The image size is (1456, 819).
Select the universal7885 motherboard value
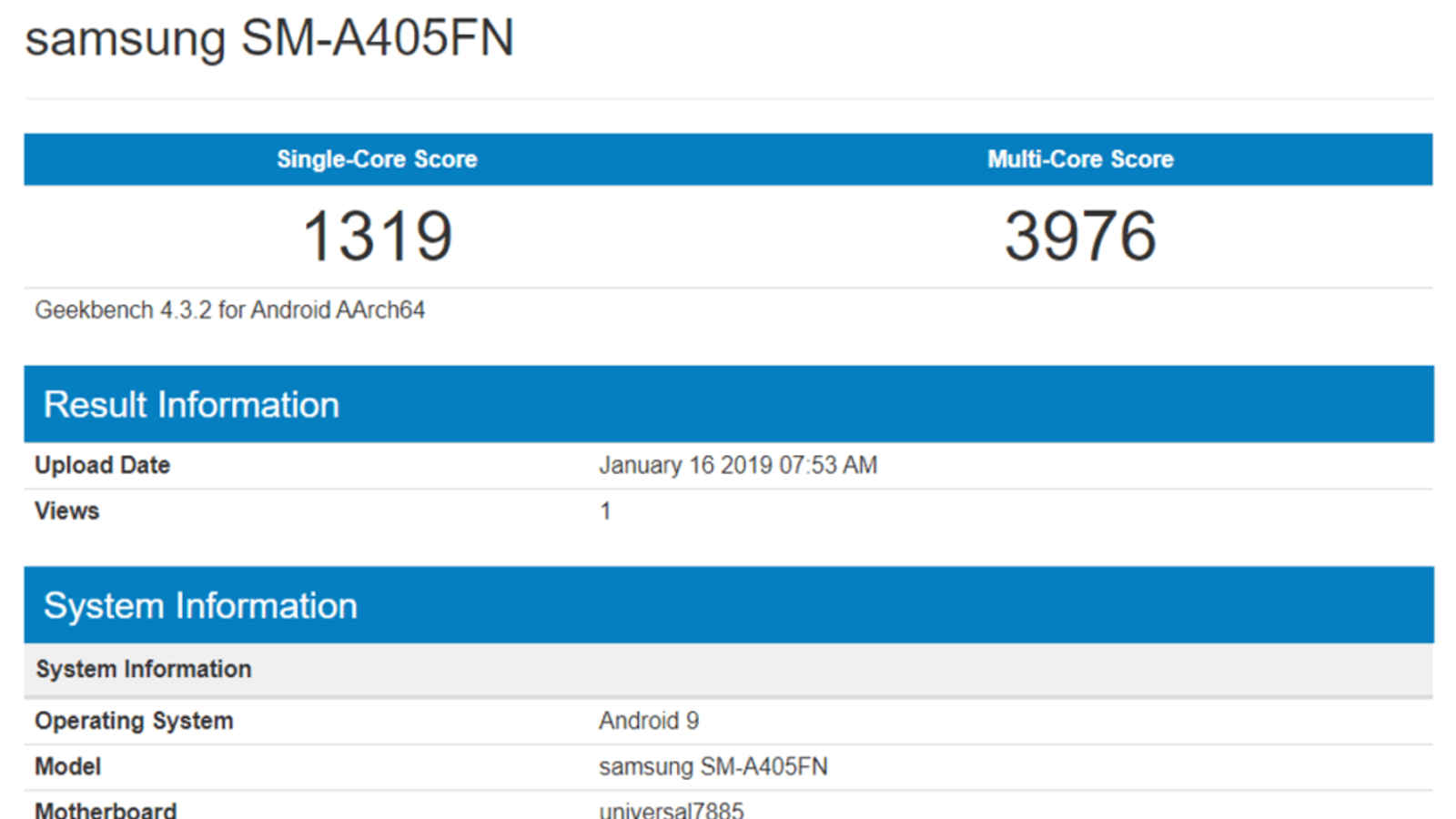[x=671, y=809]
